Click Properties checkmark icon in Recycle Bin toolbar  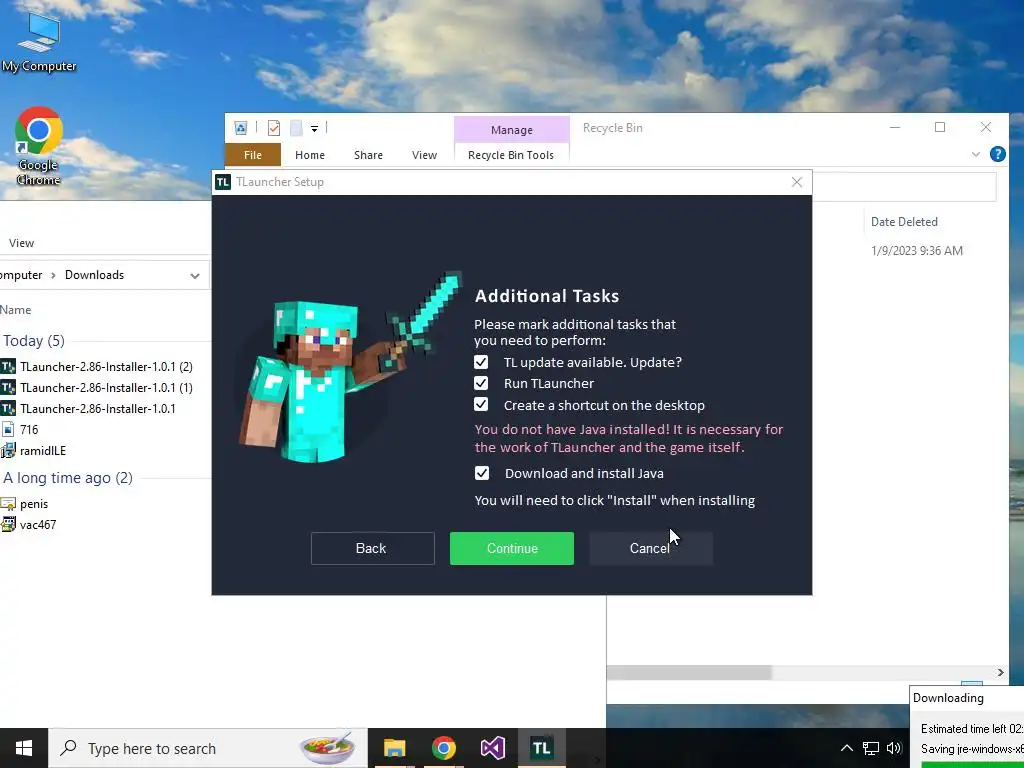coord(274,128)
